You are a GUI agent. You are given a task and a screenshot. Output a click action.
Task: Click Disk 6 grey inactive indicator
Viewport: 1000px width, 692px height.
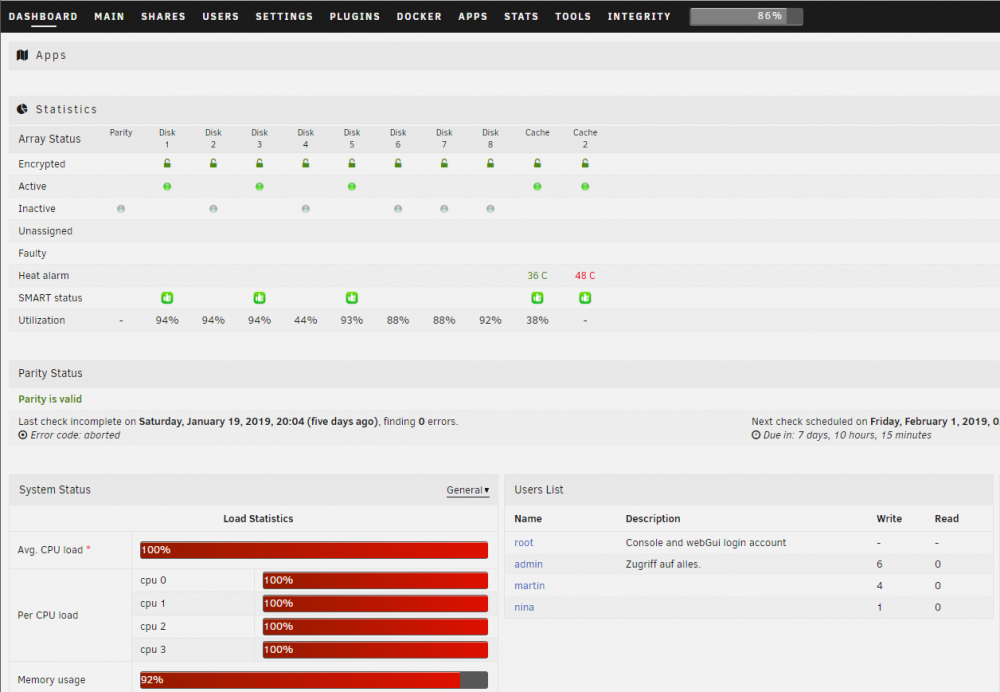pyautogui.click(x=398, y=209)
